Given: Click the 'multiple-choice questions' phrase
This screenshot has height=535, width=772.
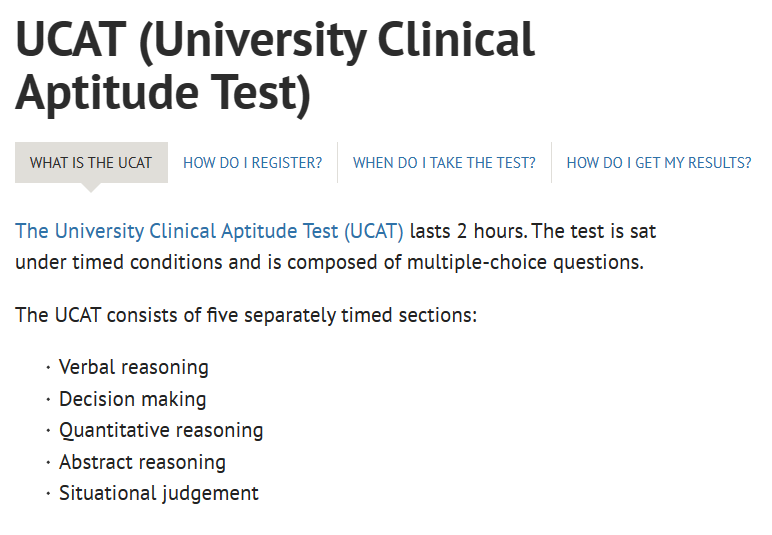Looking at the screenshot, I should pos(525,262).
